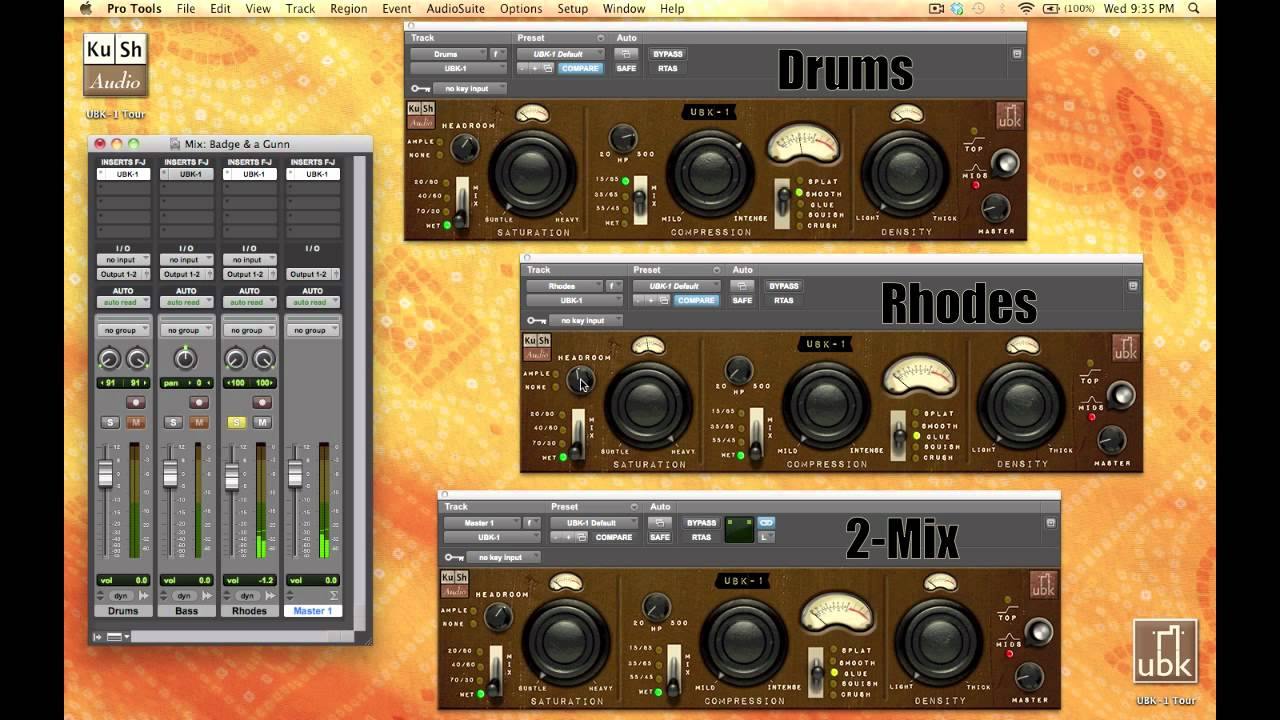Toggle BYPASS in Drums plugin
This screenshot has width=1280, height=720.
(x=667, y=54)
